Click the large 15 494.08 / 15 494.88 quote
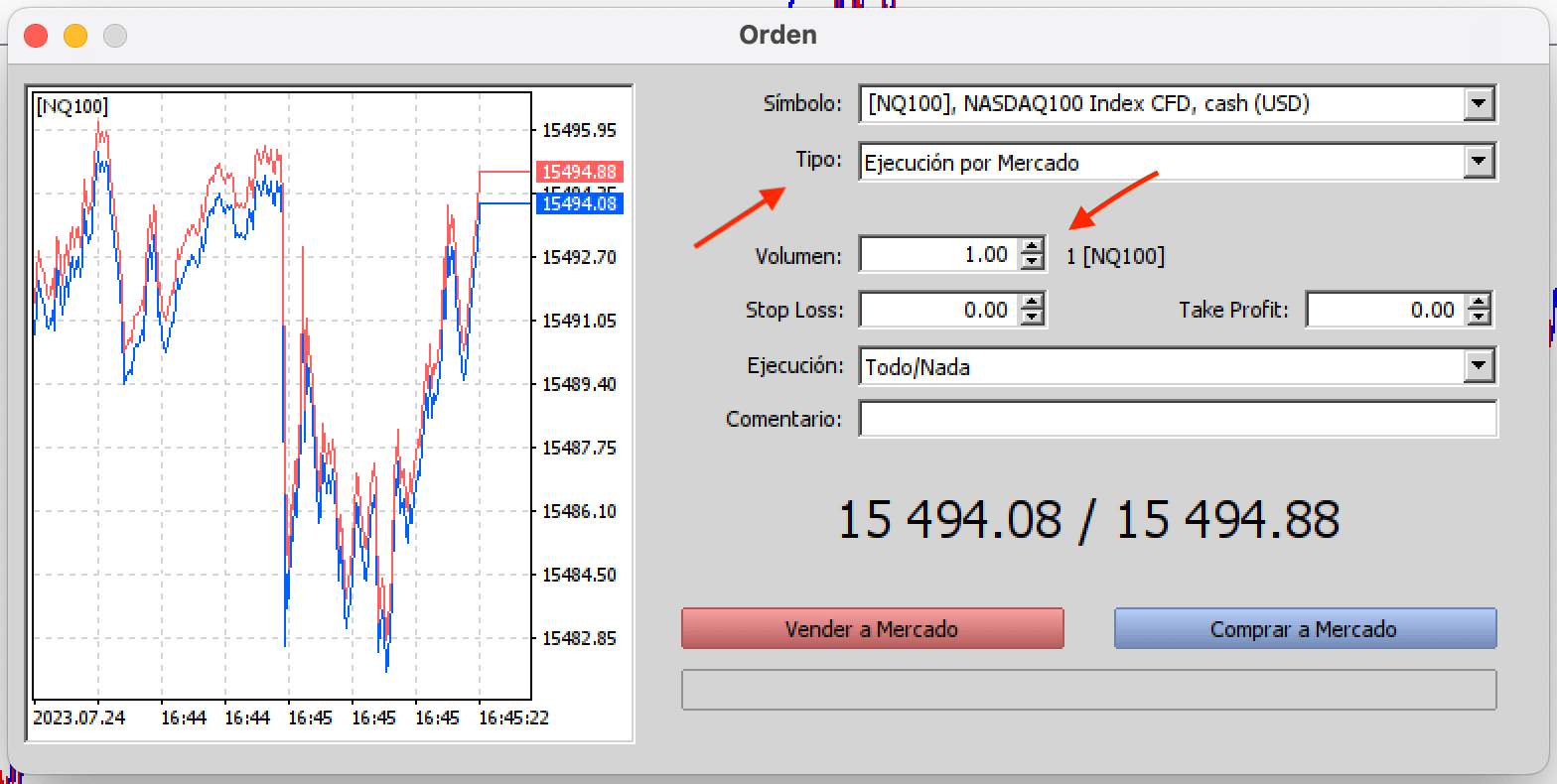Screen dimensions: 1557x784 point(1089,519)
